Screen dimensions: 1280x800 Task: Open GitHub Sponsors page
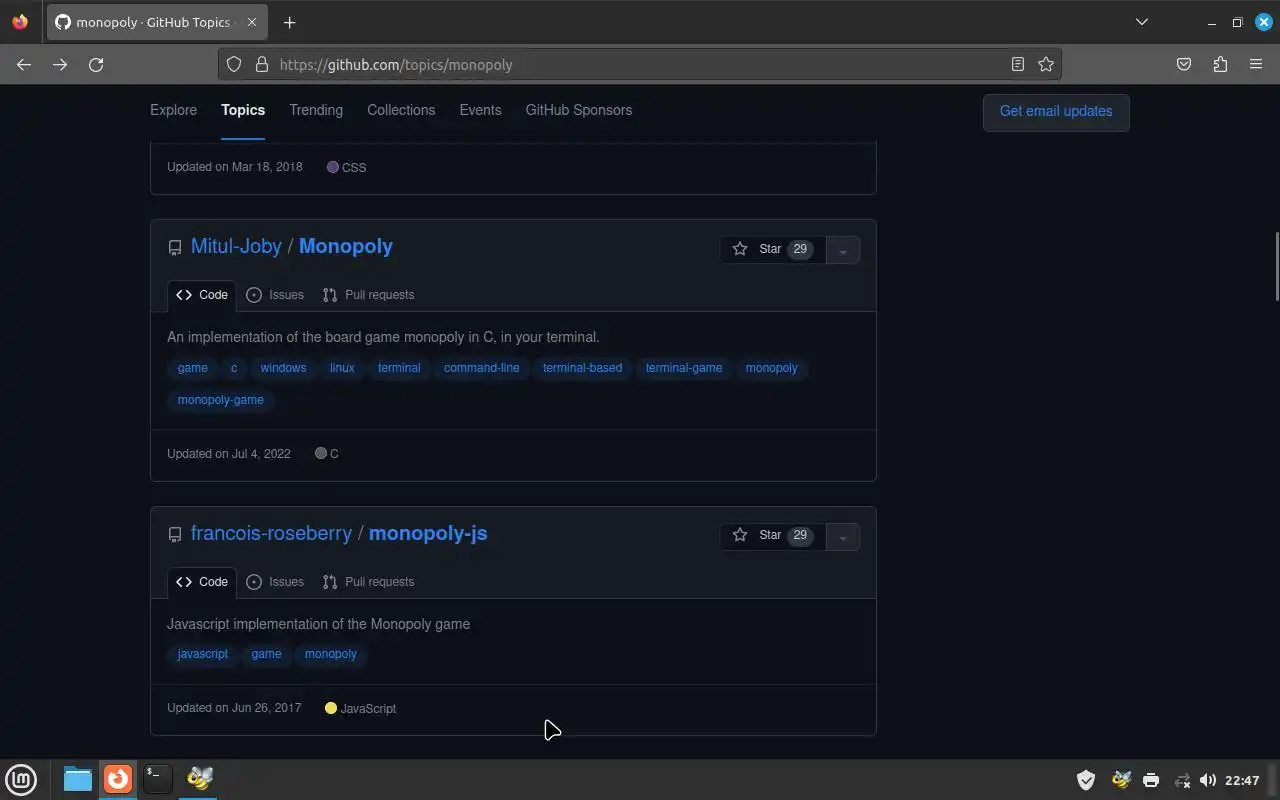pyautogui.click(x=579, y=110)
